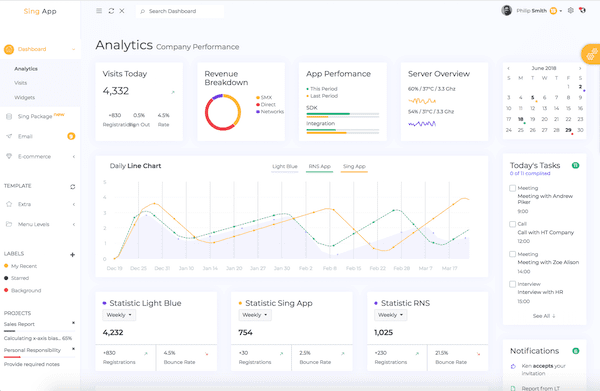Open the Starred label
Screen dimensions: 600x391
[x=20, y=278]
